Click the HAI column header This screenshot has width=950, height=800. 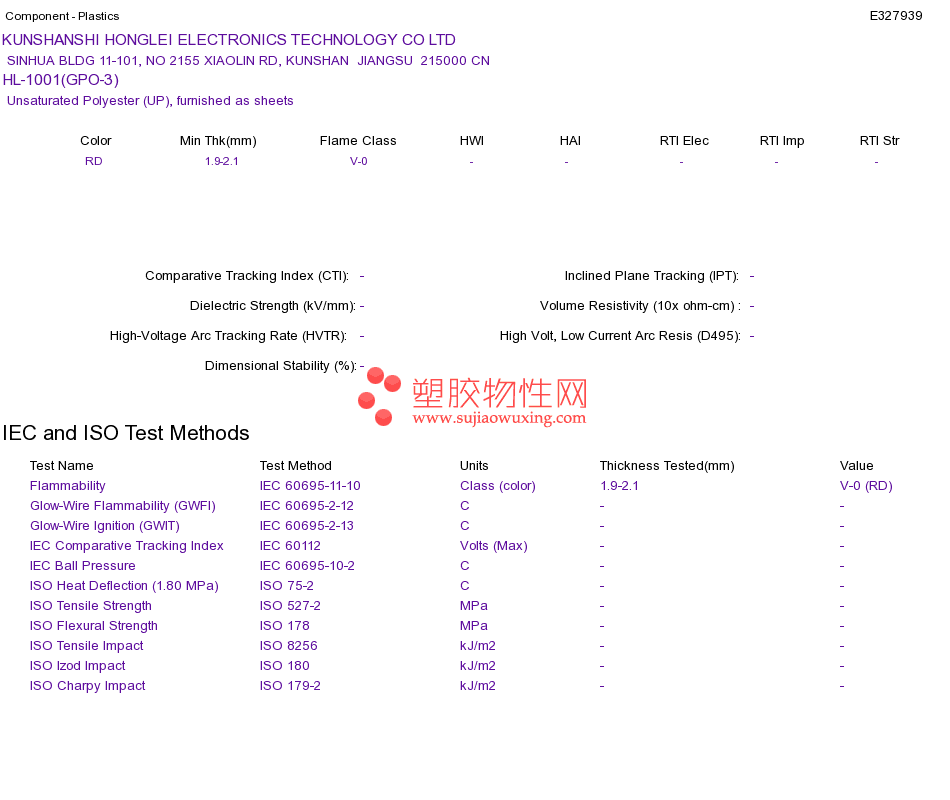pyautogui.click(x=570, y=141)
